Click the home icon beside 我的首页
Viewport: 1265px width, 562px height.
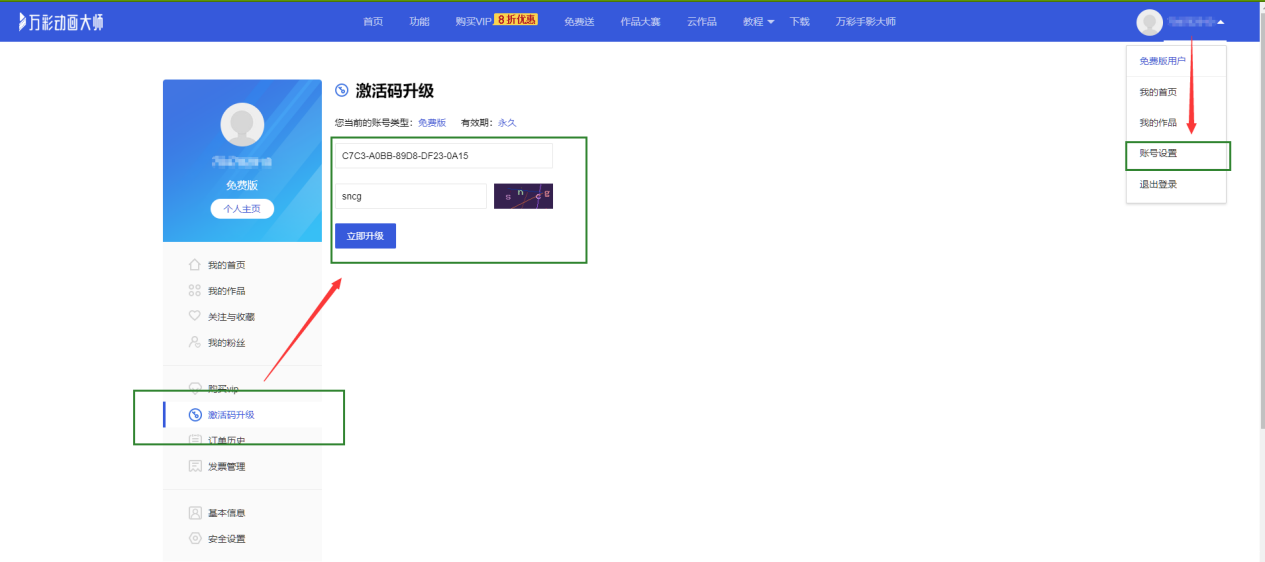tap(195, 265)
